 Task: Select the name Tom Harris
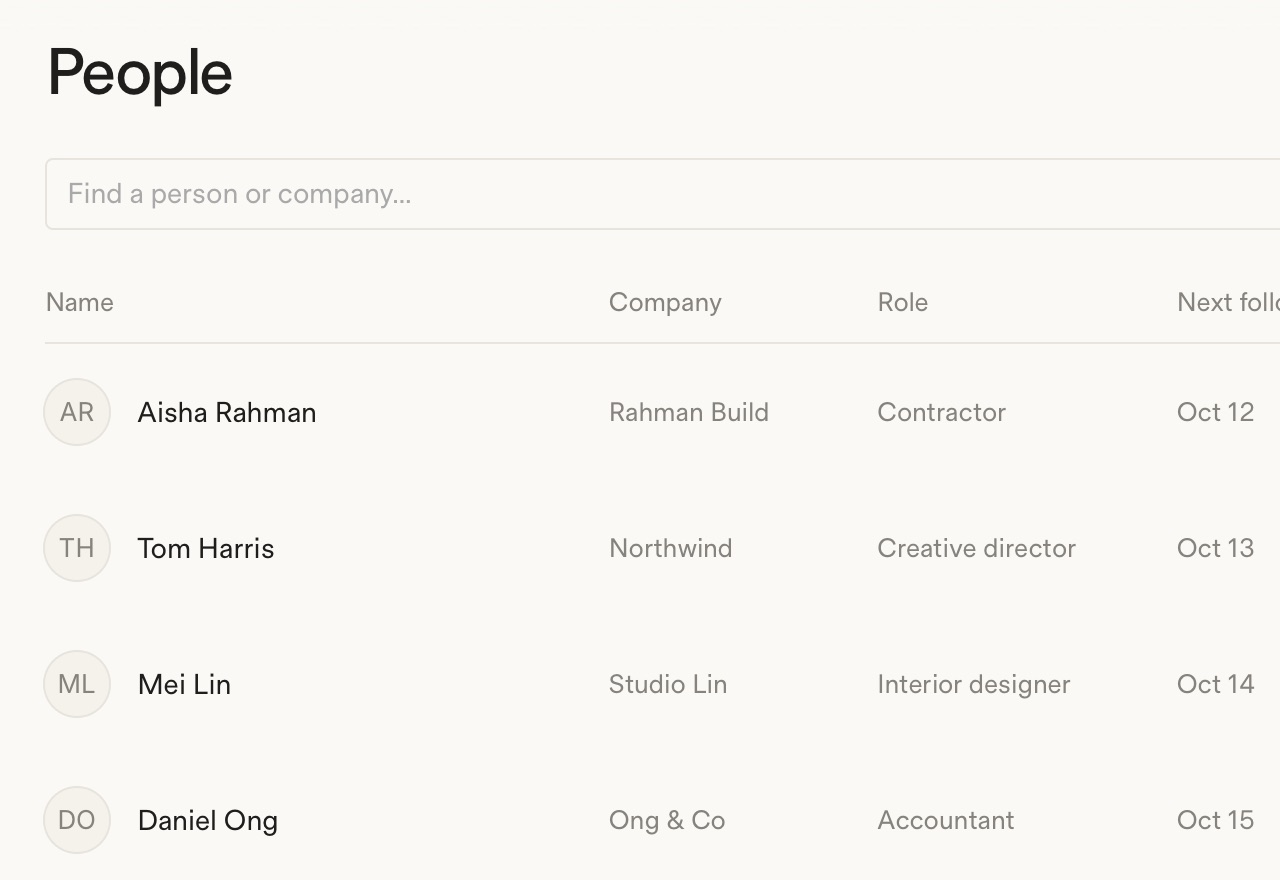click(x=206, y=548)
